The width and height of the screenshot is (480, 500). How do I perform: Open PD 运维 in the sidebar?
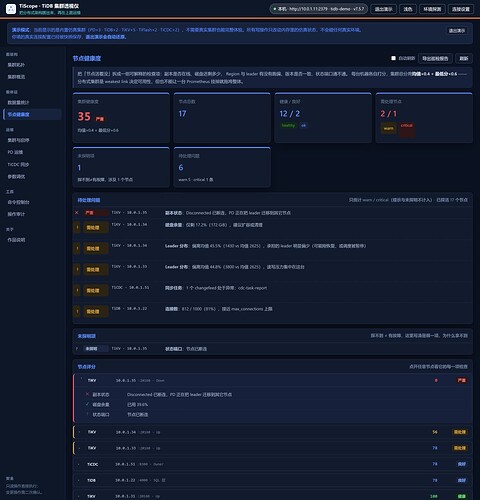[x=32, y=152]
